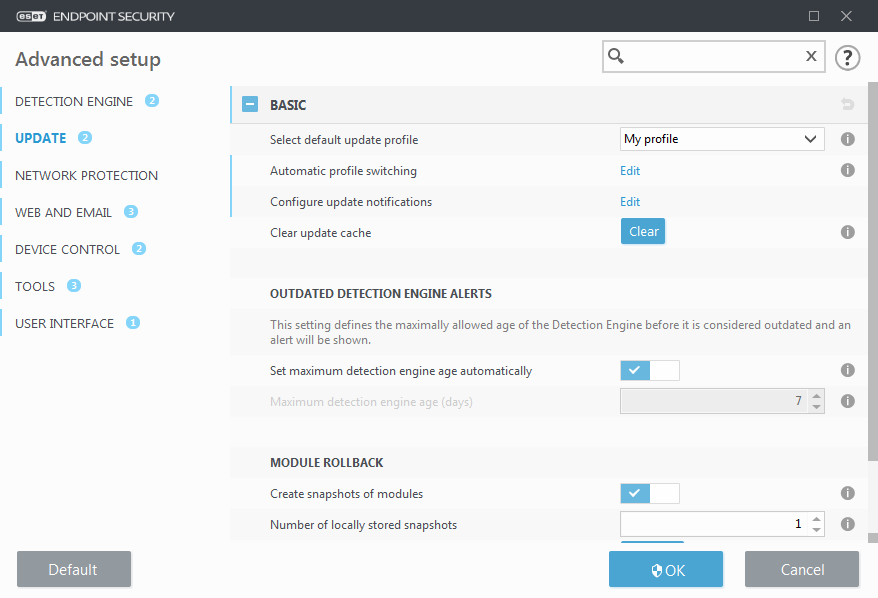Click the vertical scrollbar thumb
The image size is (878, 598).
[873, 272]
